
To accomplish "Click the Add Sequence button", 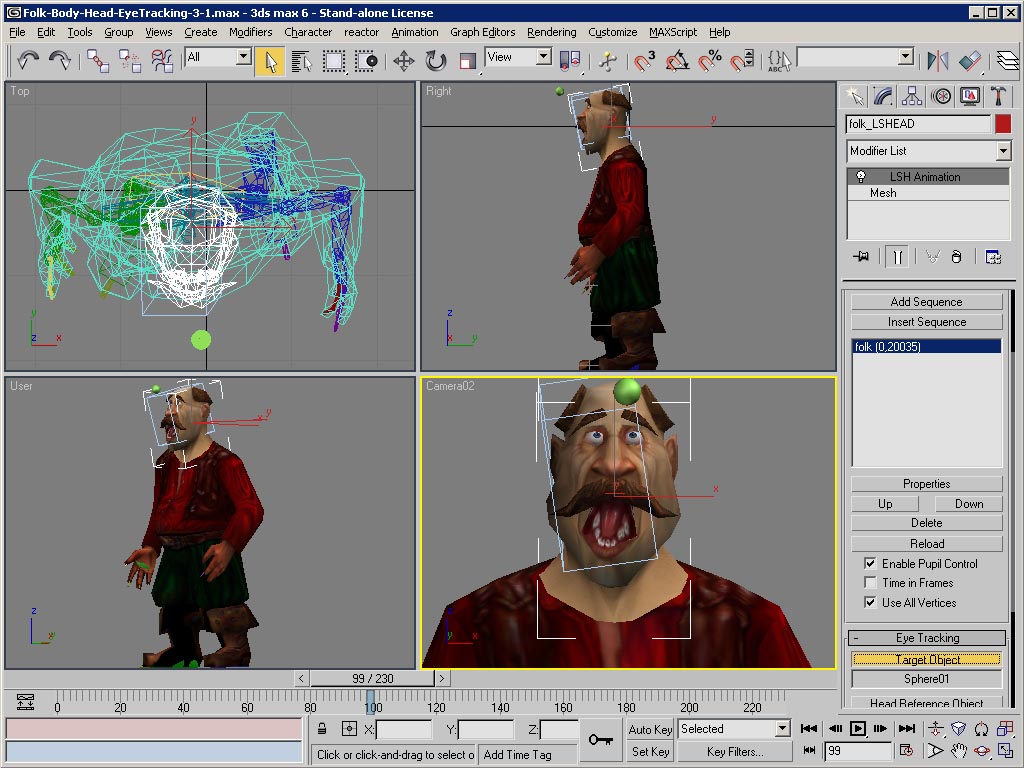I will pyautogui.click(x=926, y=301).
